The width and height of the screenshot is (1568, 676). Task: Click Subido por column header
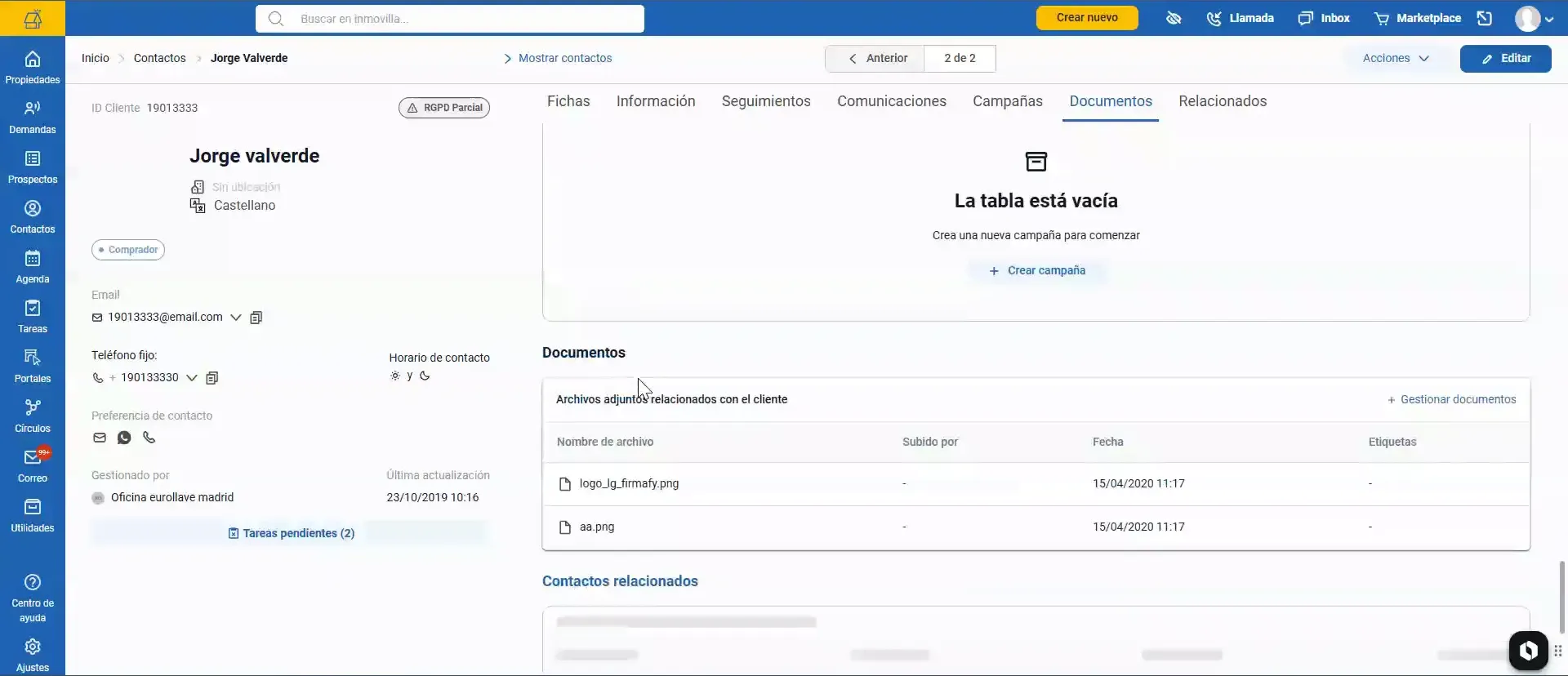pyautogui.click(x=930, y=442)
